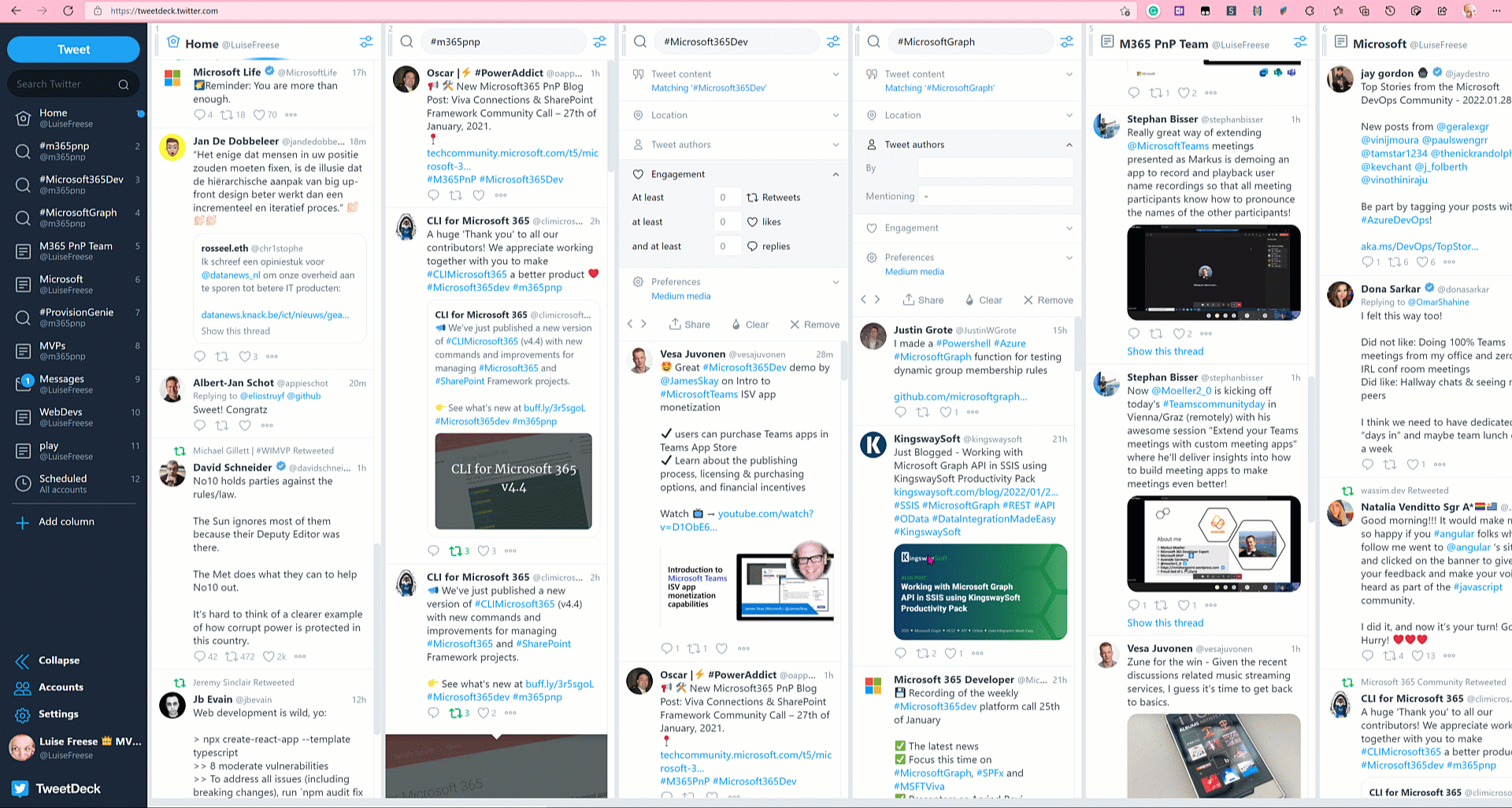Open M365 PnP Team column settings icon

(1300, 42)
